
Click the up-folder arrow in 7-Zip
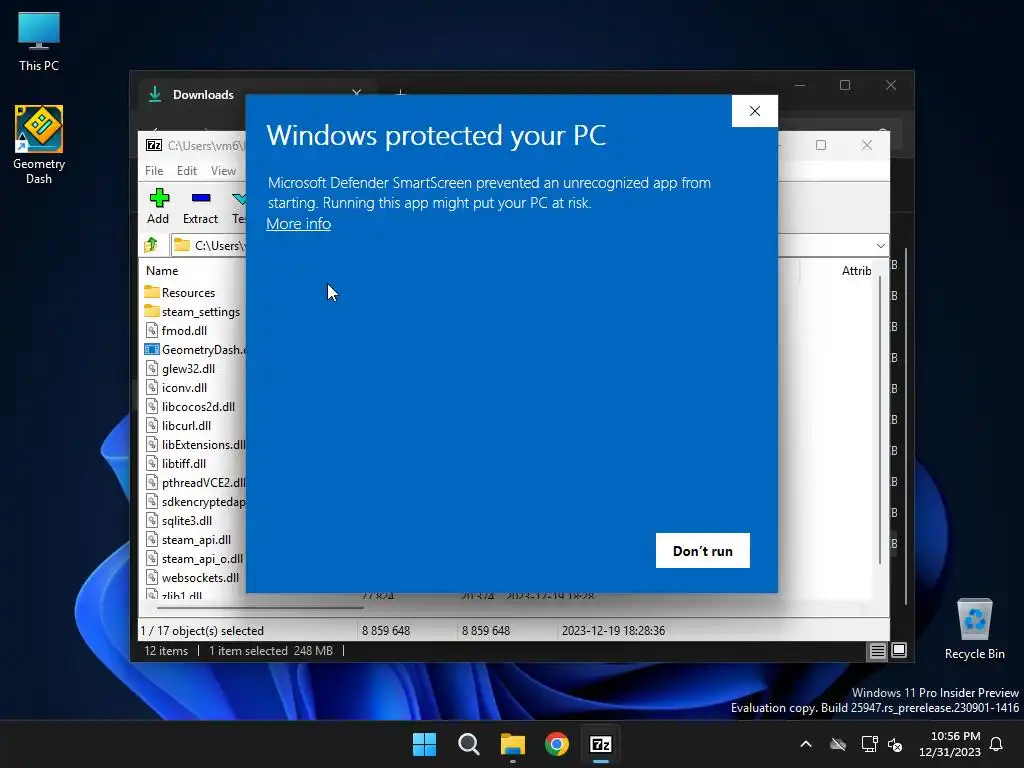point(152,245)
